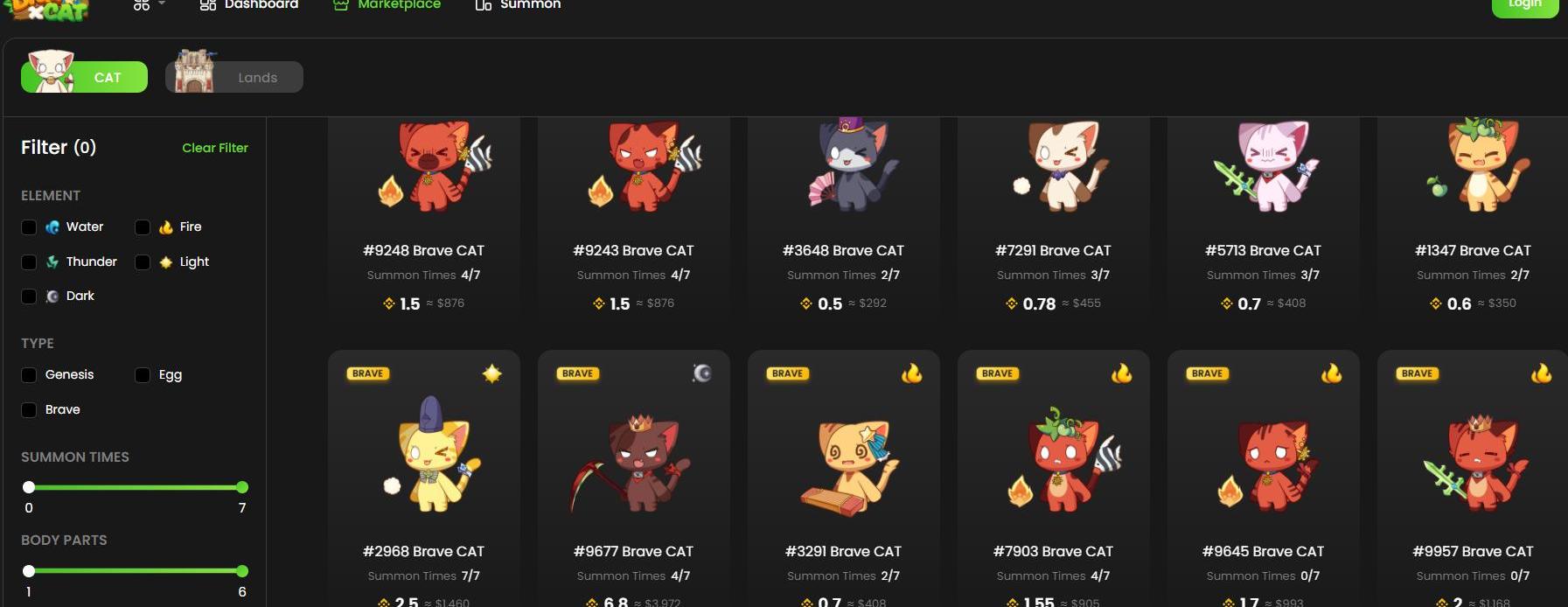Image resolution: width=1568 pixels, height=607 pixels.
Task: Click the Summon Times maximum slider handle
Action: [242, 487]
